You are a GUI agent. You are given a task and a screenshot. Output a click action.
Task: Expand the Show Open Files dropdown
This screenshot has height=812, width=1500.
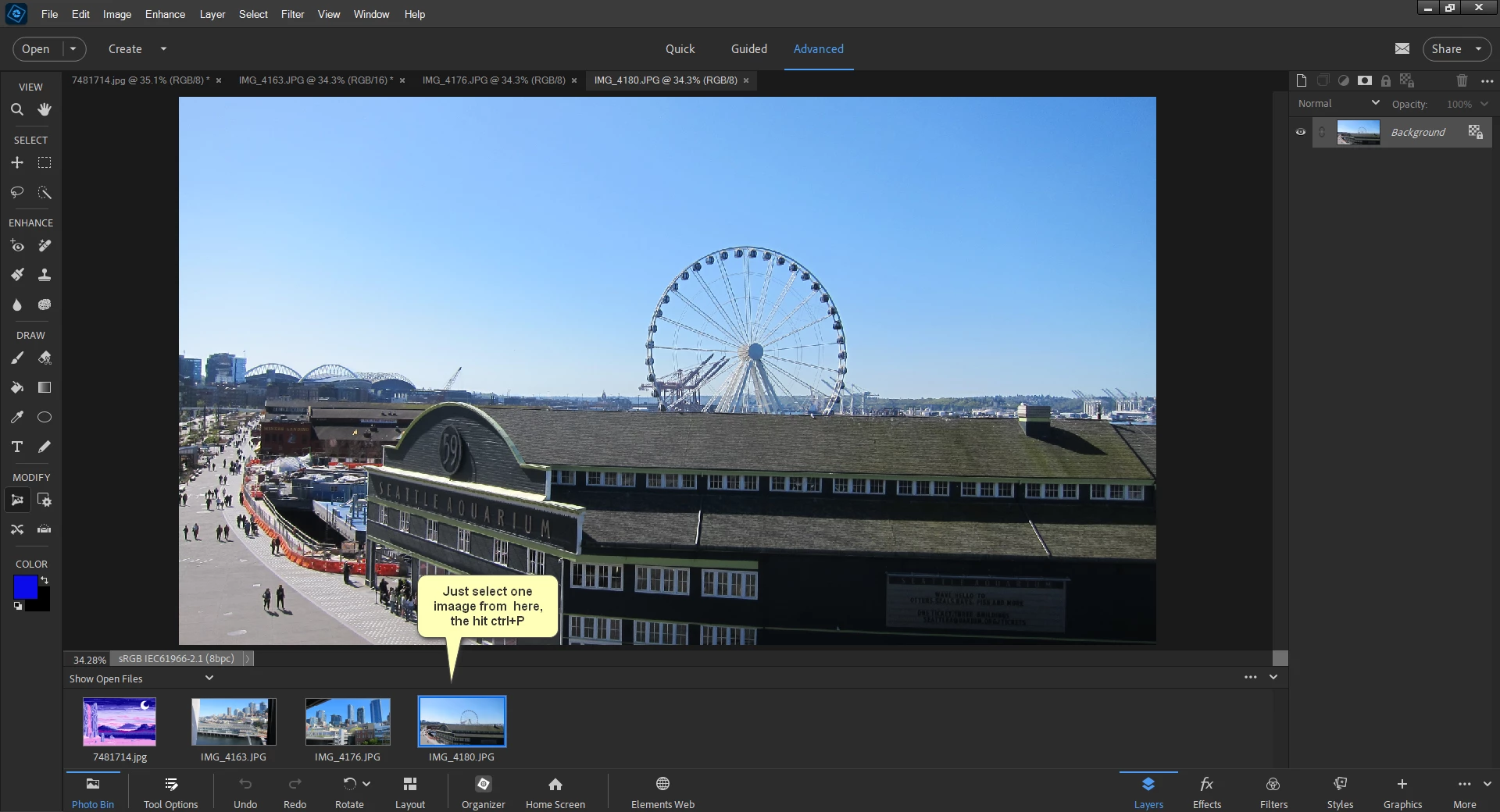(x=141, y=678)
